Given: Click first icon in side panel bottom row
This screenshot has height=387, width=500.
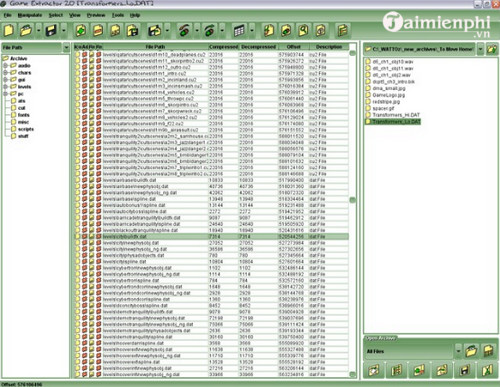Looking at the screenshot, I should tap(374, 370).
